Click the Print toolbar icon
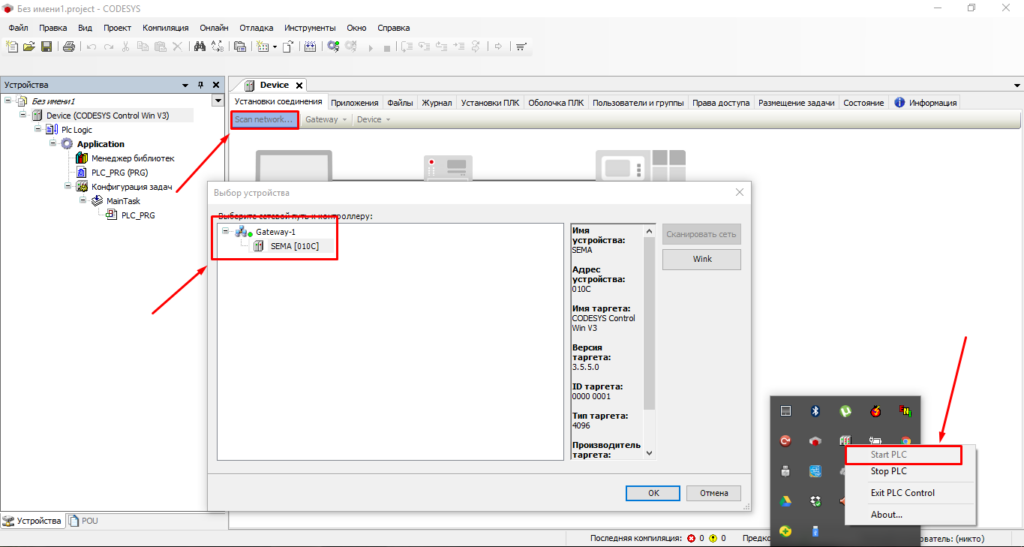This screenshot has width=1024, height=547. tap(69, 46)
